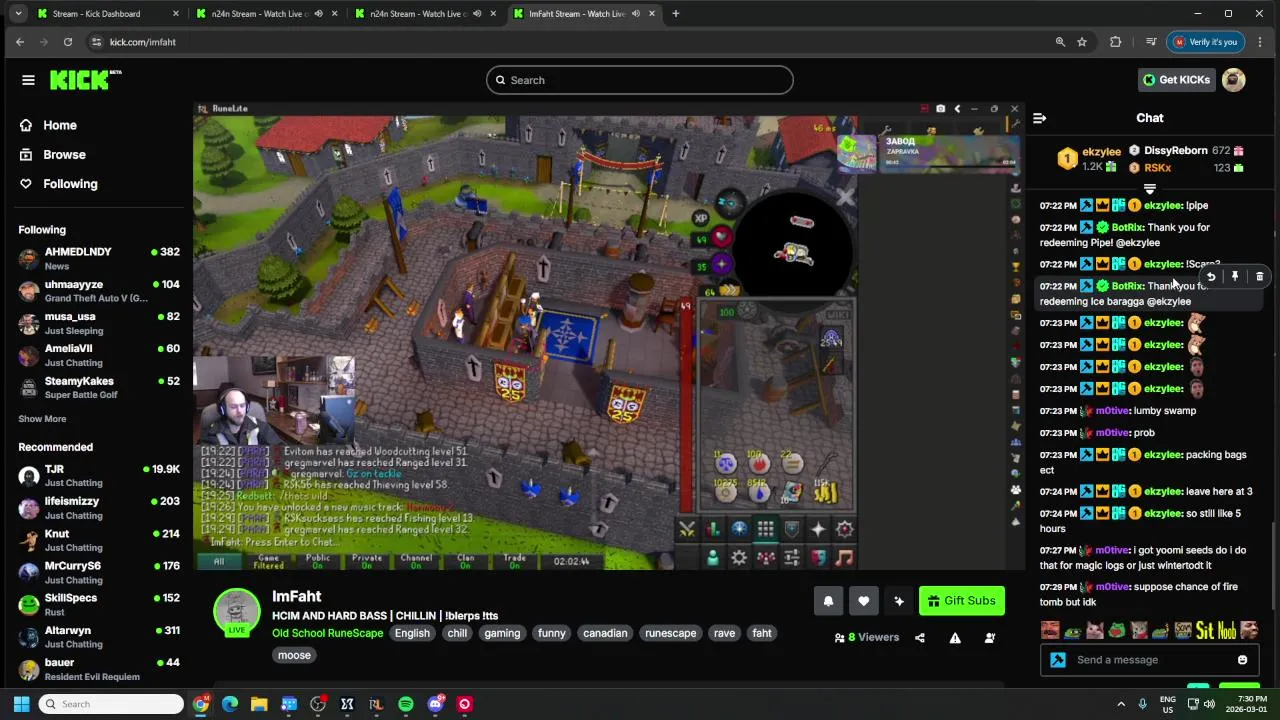Open the RuneLite combat options tab
The image size is (1280, 720).
(x=687, y=529)
